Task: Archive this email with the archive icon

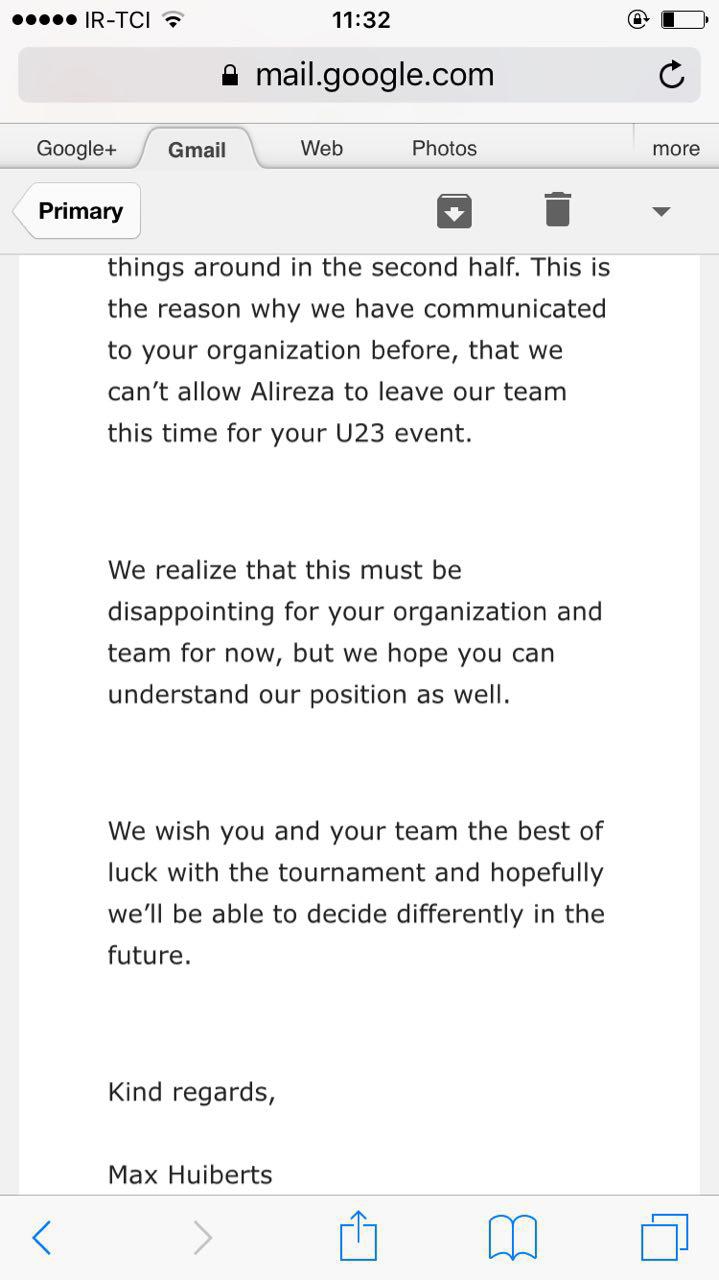Action: [x=454, y=210]
